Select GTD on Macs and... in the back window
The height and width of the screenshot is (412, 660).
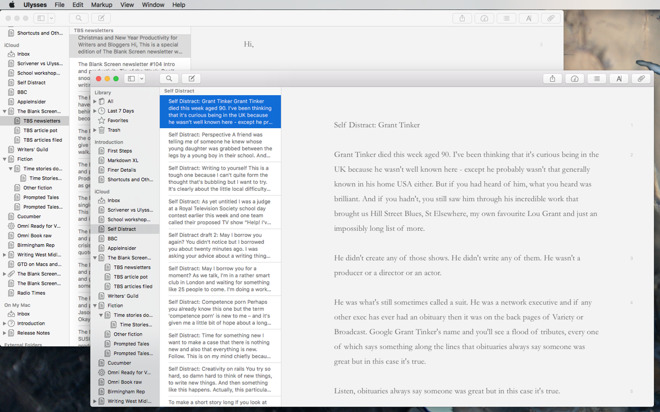[x=39, y=264]
